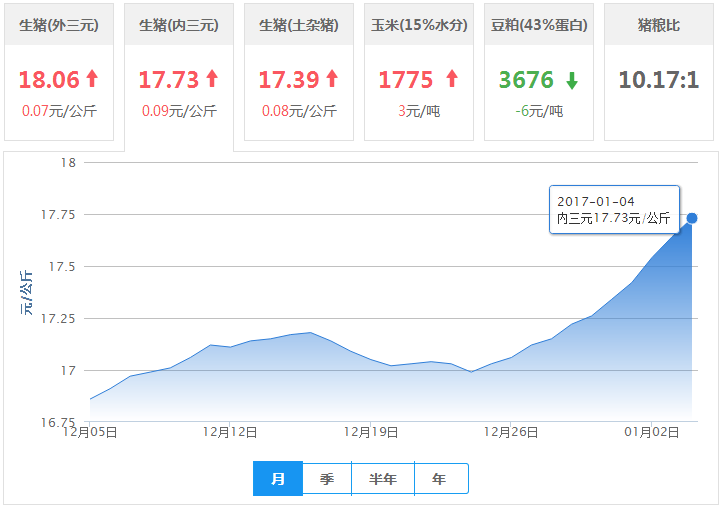Click red up arrow beside 18.06
Viewport: 724px width, 511px height.
coord(92,78)
